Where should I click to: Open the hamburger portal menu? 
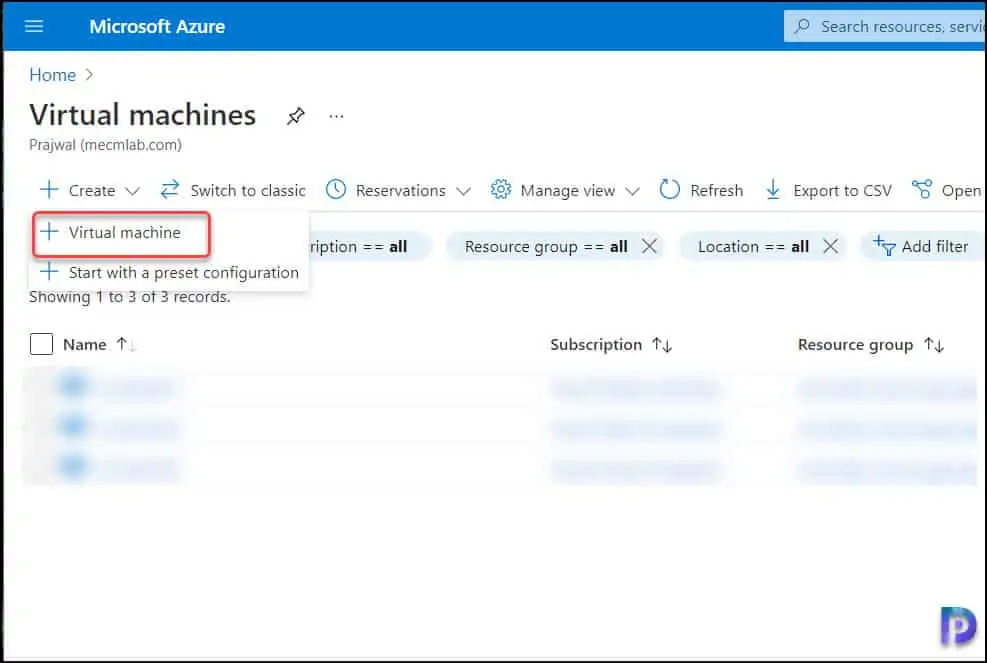tap(34, 26)
